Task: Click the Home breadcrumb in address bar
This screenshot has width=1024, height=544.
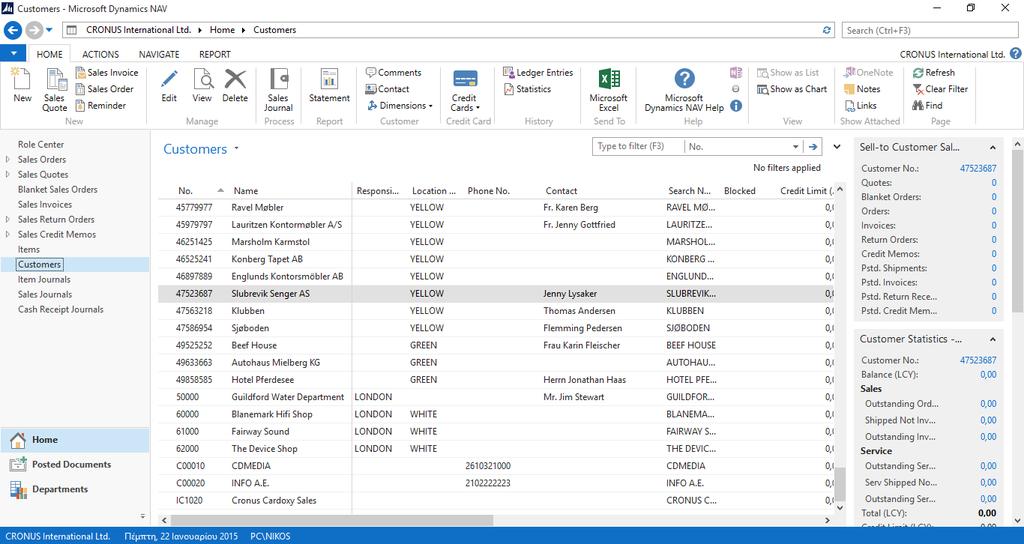Action: (x=222, y=30)
